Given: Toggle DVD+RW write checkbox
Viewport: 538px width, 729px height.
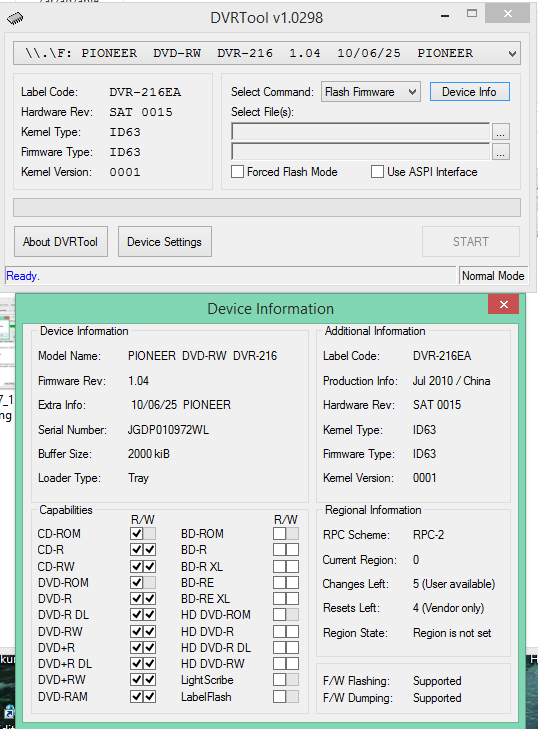Looking at the screenshot, I should pos(150,680).
